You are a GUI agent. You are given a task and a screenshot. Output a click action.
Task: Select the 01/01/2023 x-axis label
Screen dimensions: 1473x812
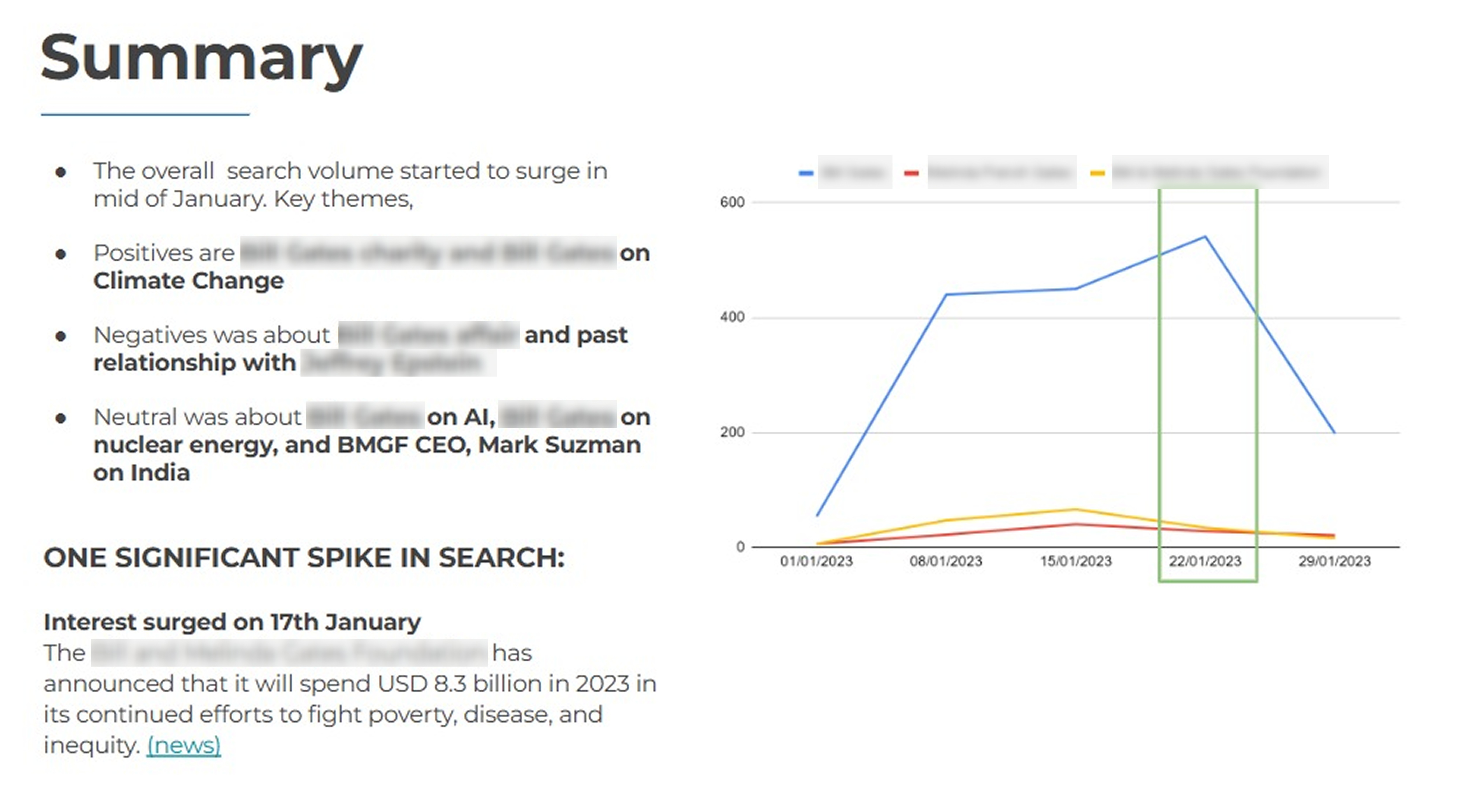point(816,561)
